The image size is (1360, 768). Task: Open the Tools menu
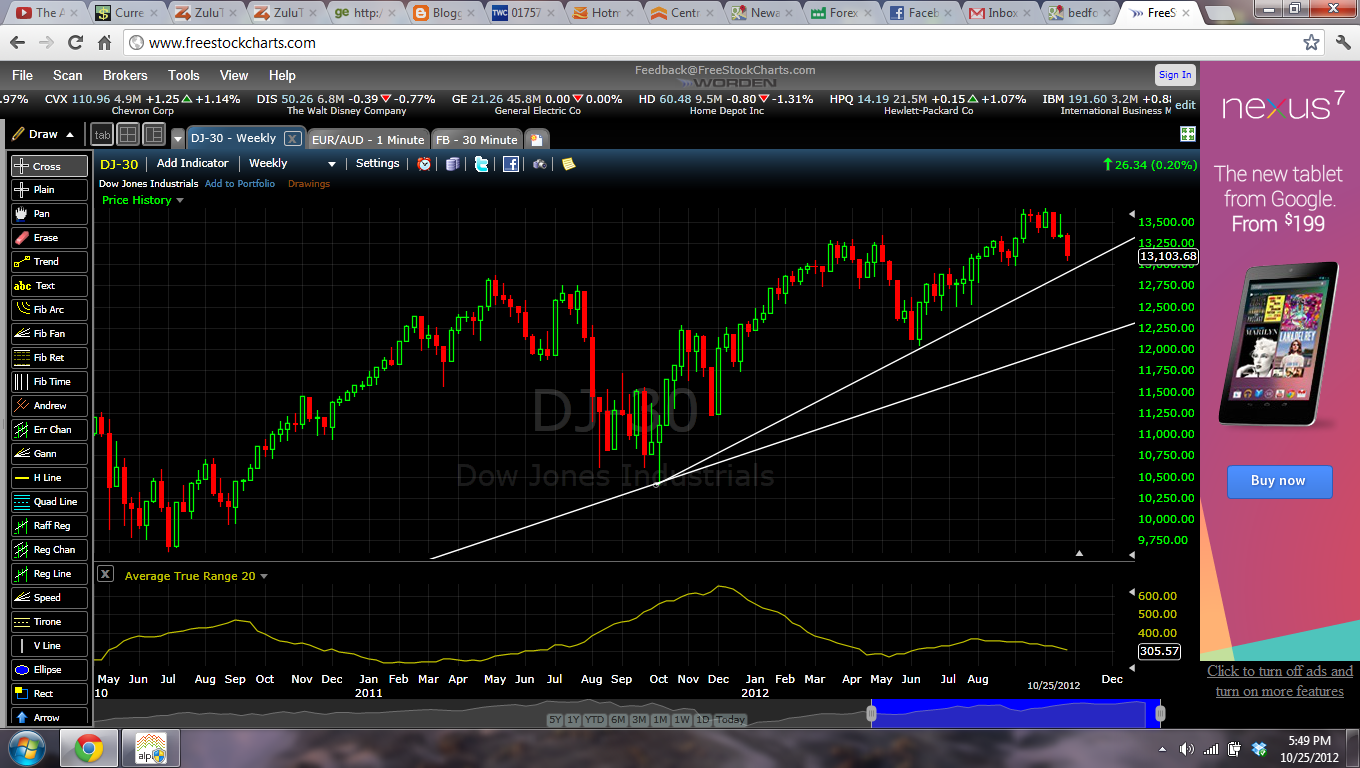(x=184, y=75)
